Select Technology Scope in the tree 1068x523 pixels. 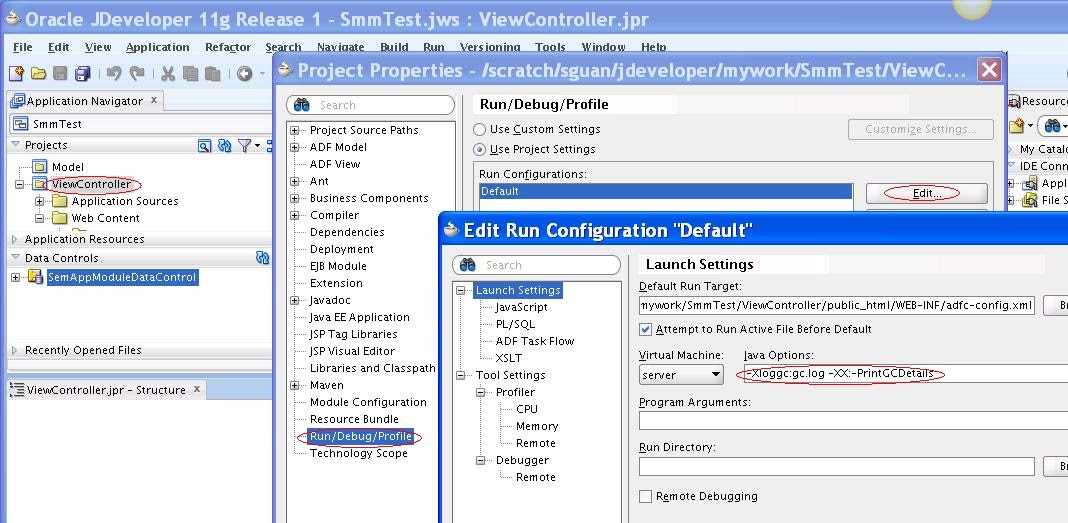(359, 454)
